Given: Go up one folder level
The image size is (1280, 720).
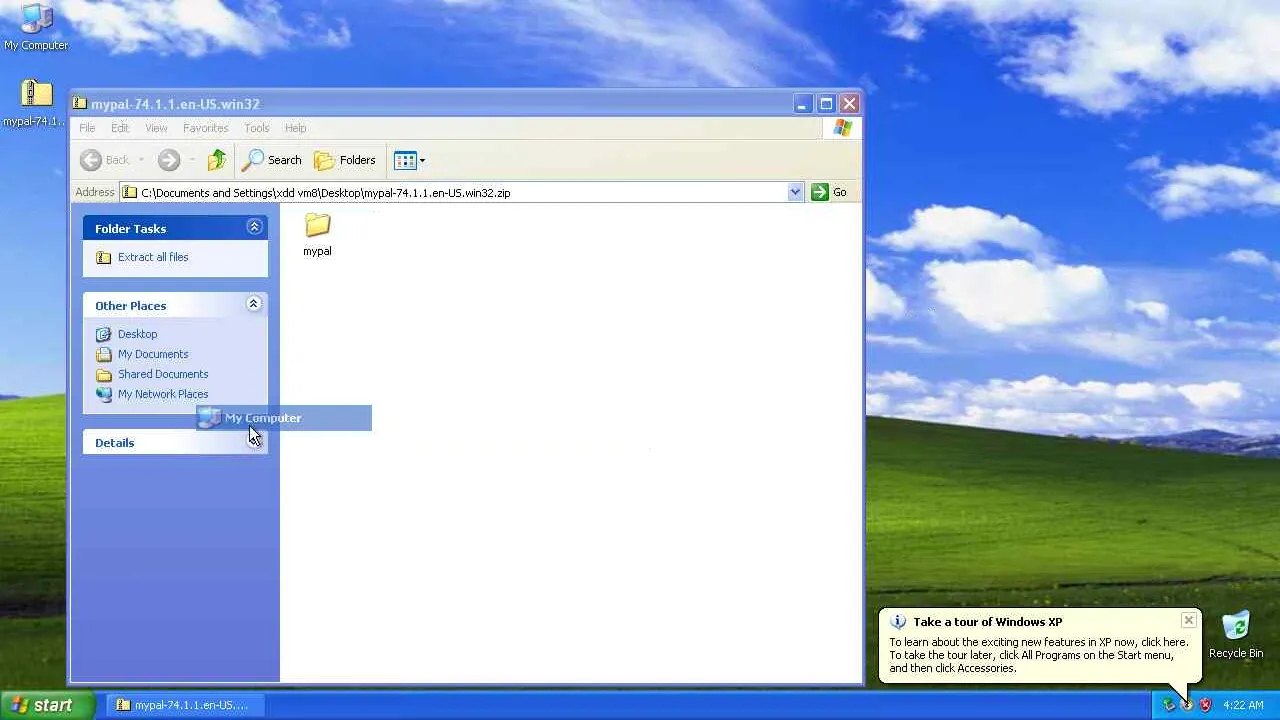Looking at the screenshot, I should point(217,160).
